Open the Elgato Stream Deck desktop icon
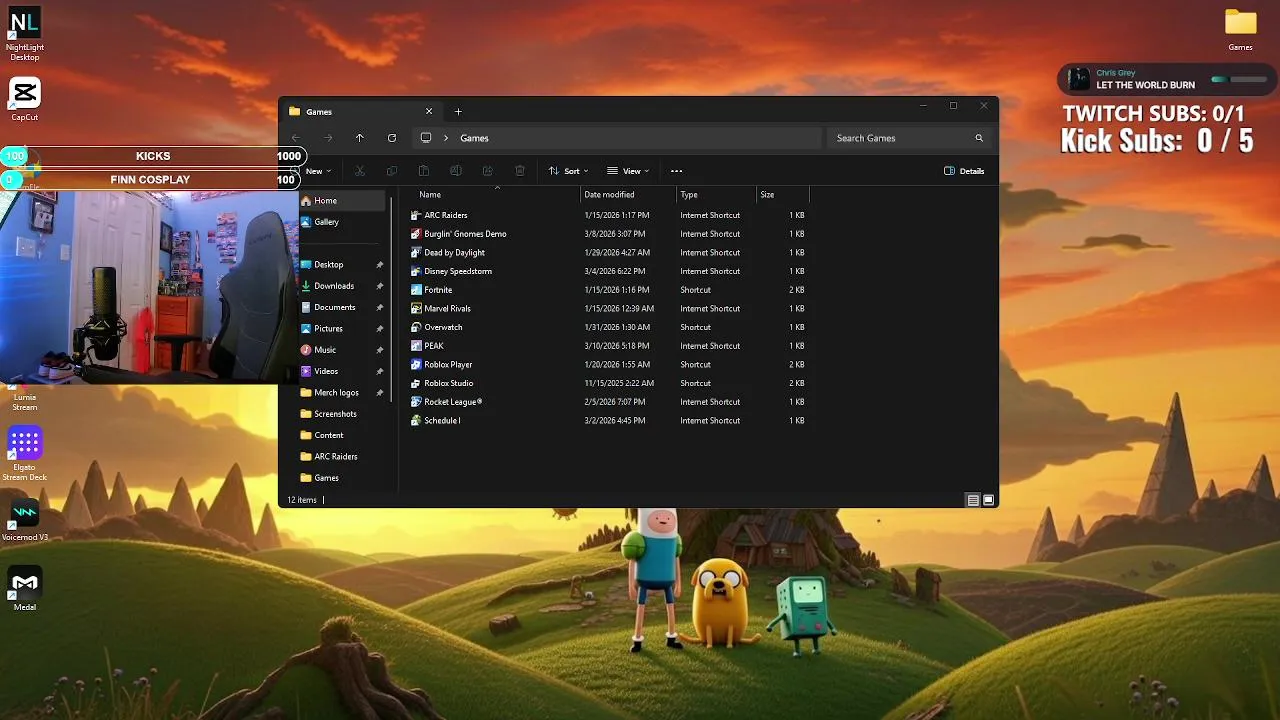The image size is (1280, 720). (x=25, y=454)
